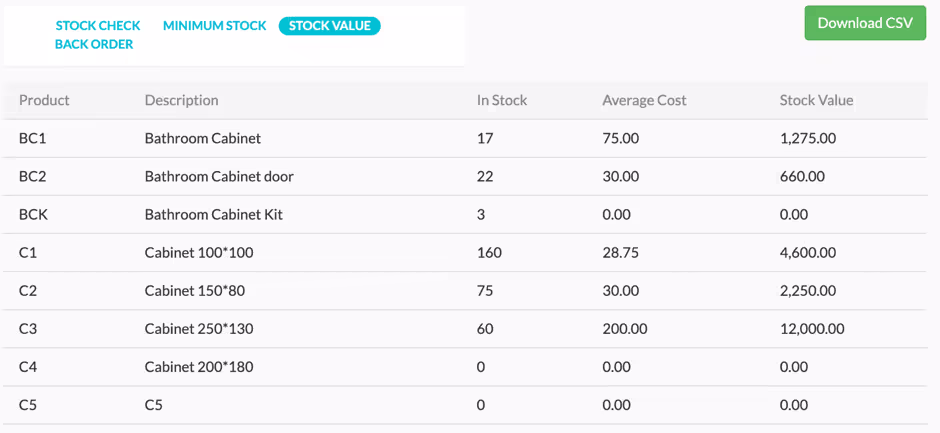Screen dimensions: 940x433
Task: Click the Product column header
Action: click(x=44, y=100)
